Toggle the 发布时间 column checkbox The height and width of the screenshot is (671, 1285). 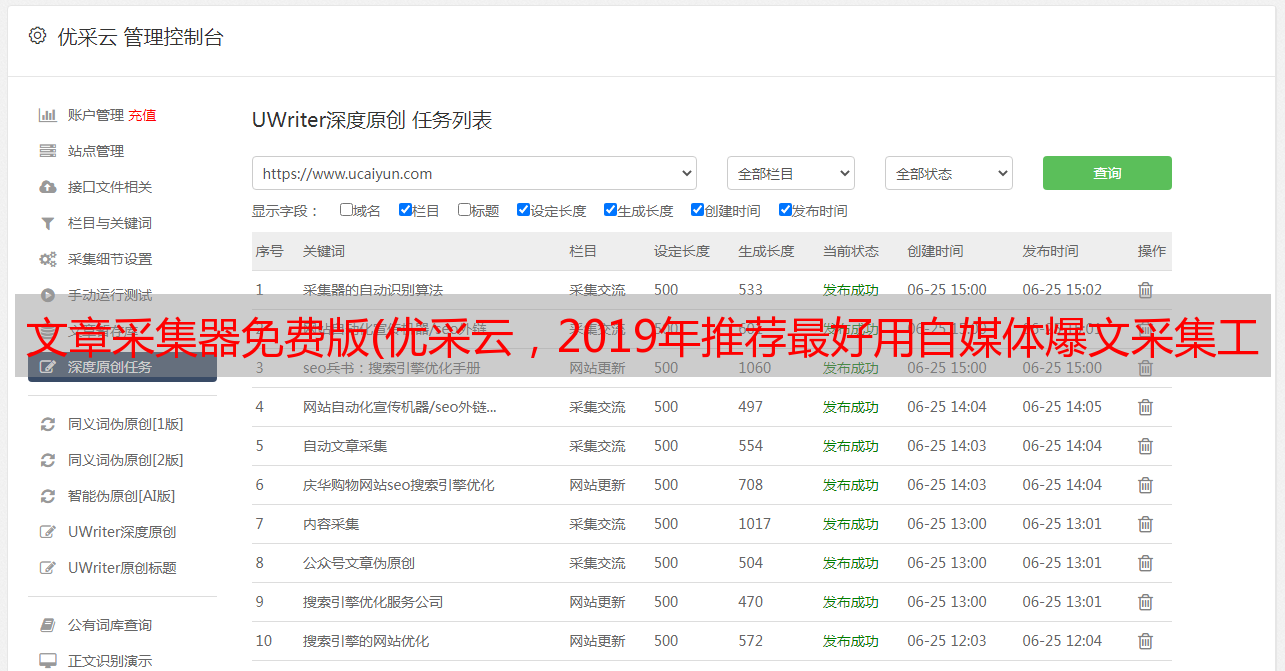point(785,210)
